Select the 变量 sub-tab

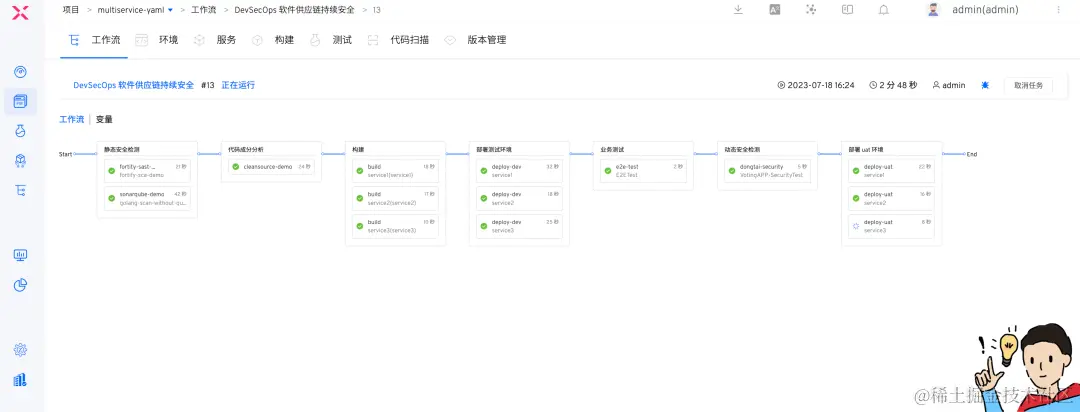coord(104,119)
